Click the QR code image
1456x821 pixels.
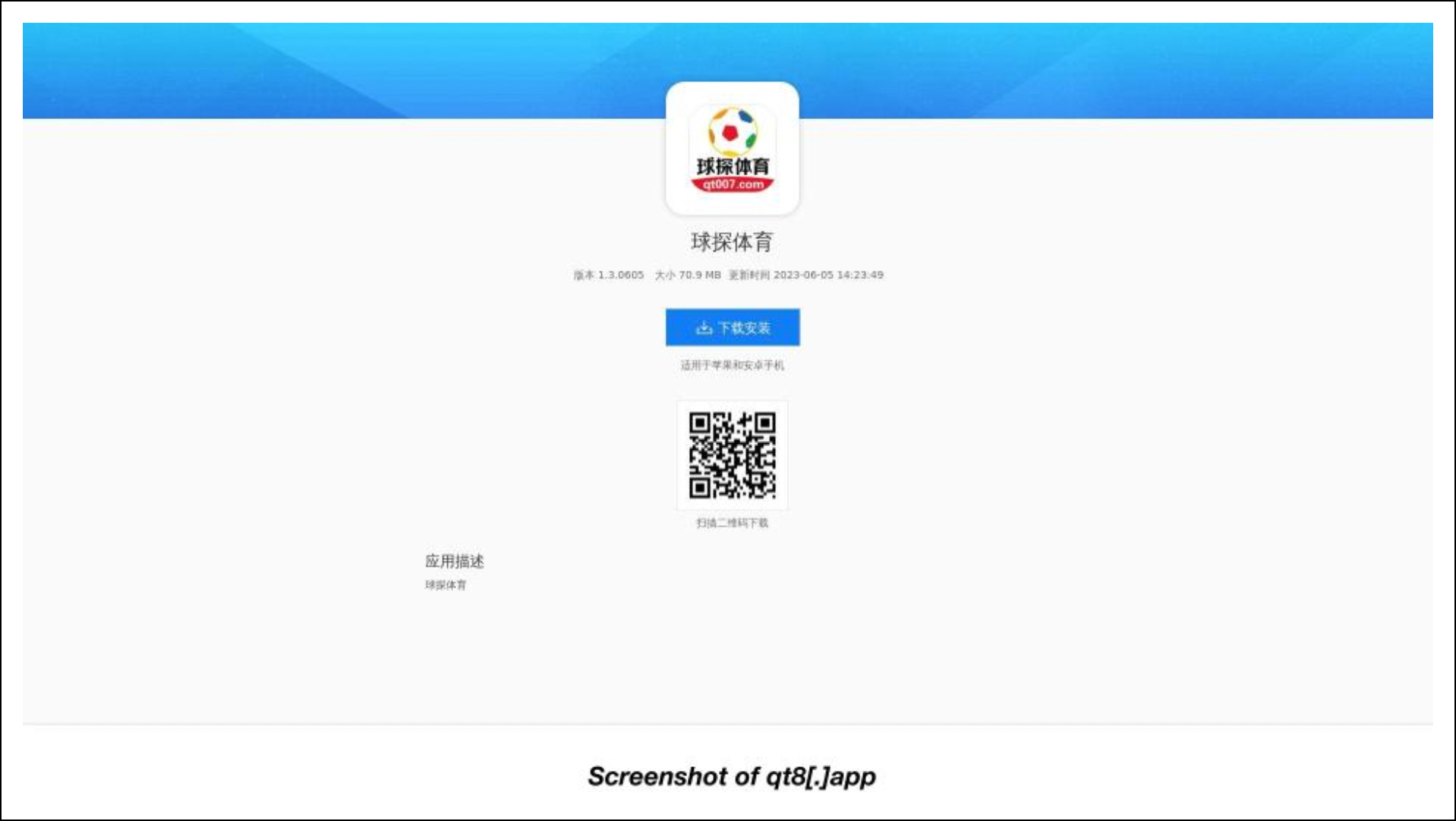[x=732, y=455]
